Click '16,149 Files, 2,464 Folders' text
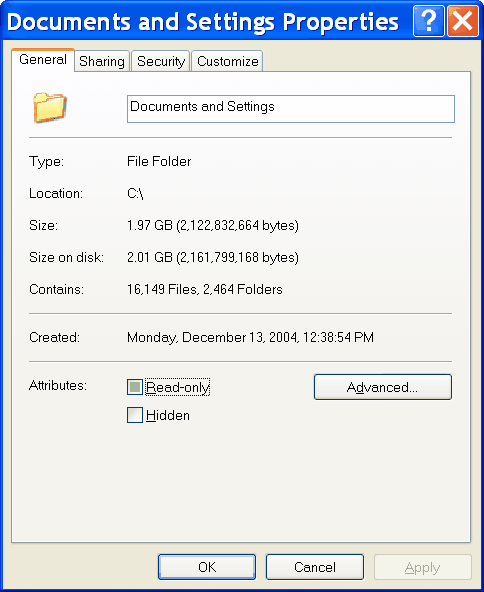Image resolution: width=484 pixels, height=592 pixels. (x=205, y=290)
